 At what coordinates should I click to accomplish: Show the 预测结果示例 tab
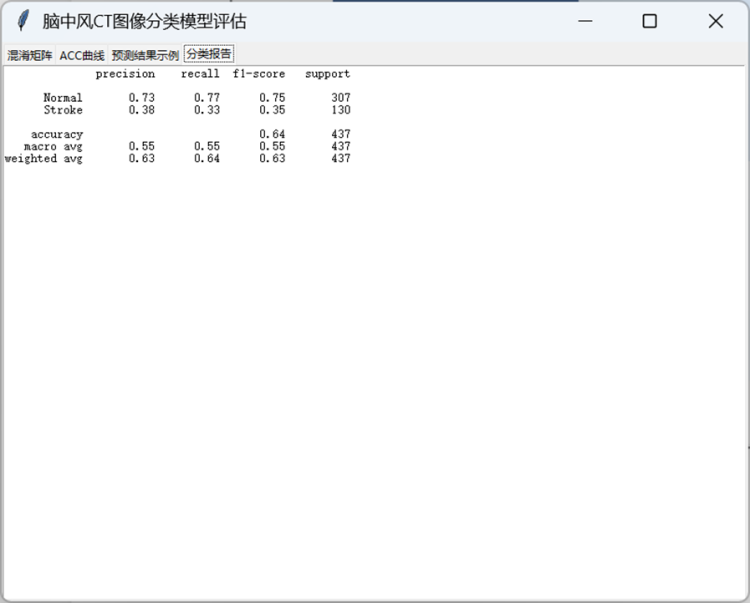click(x=145, y=55)
